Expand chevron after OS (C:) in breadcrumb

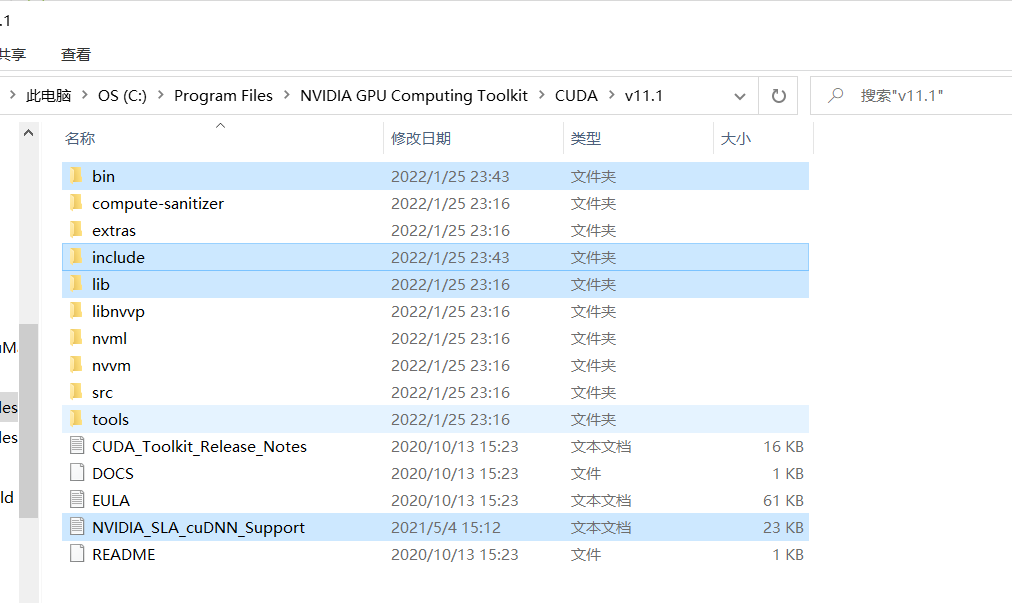pyautogui.click(x=161, y=96)
